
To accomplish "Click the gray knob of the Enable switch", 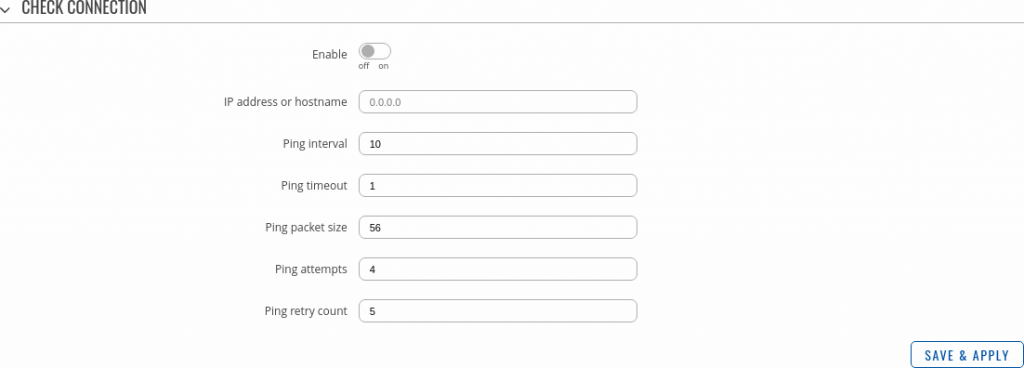I will [368, 51].
